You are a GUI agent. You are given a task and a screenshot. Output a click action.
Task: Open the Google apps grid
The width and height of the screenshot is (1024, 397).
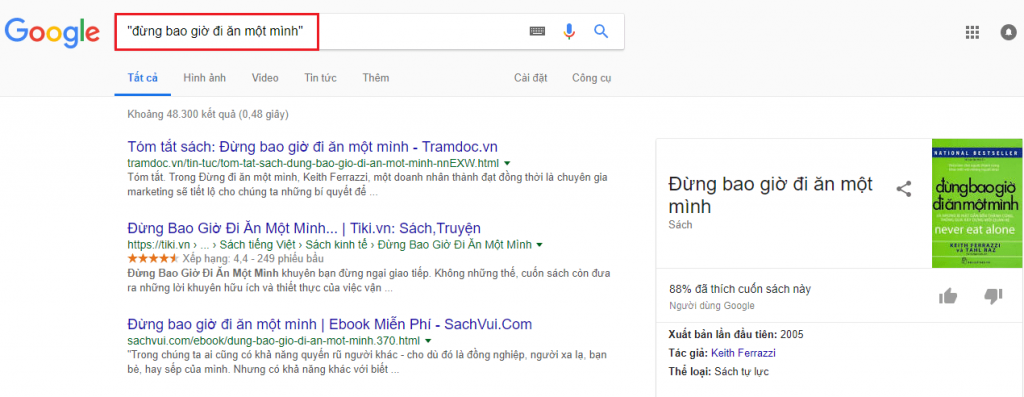coord(972,33)
